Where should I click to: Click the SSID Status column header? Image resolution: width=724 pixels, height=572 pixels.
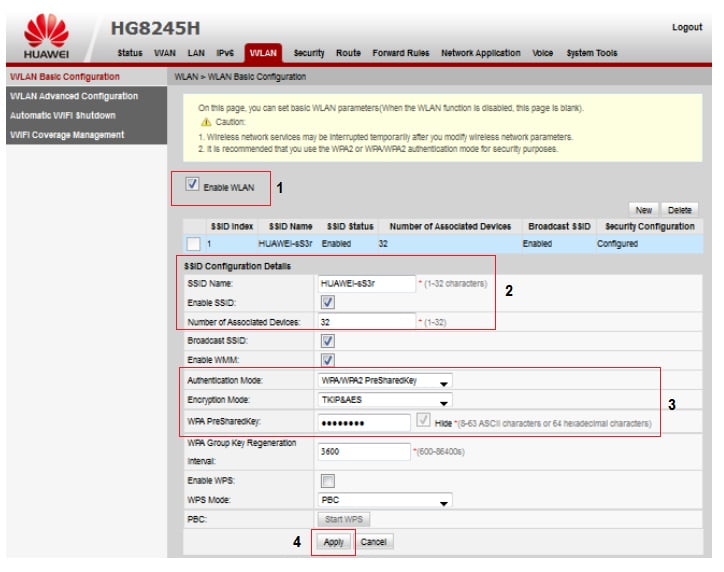[350, 227]
